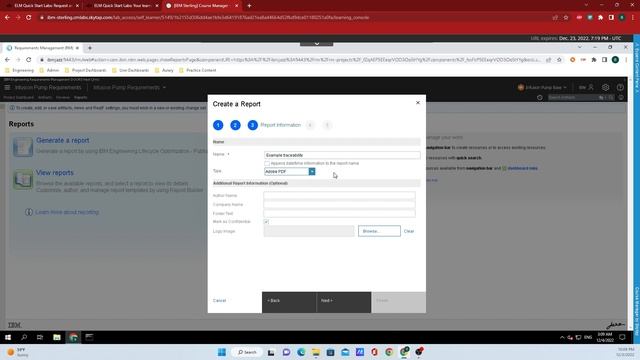Open the Project Dashboards bookmarks folder
Screen dimensions: 640x360
click(x=85, y=70)
